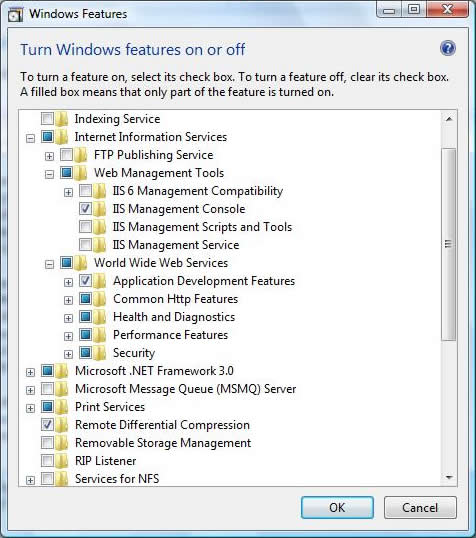Click folder icon next to Print Services
This screenshot has height=538, width=476.
[62, 407]
